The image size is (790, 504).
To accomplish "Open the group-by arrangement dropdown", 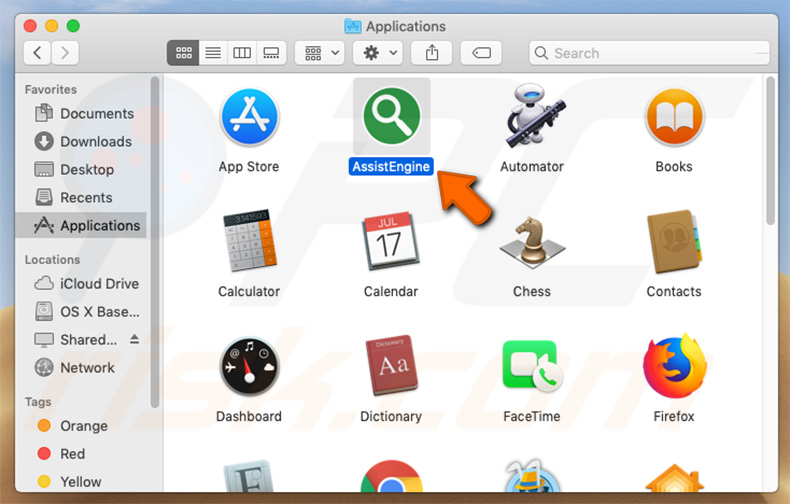I will pyautogui.click(x=320, y=53).
